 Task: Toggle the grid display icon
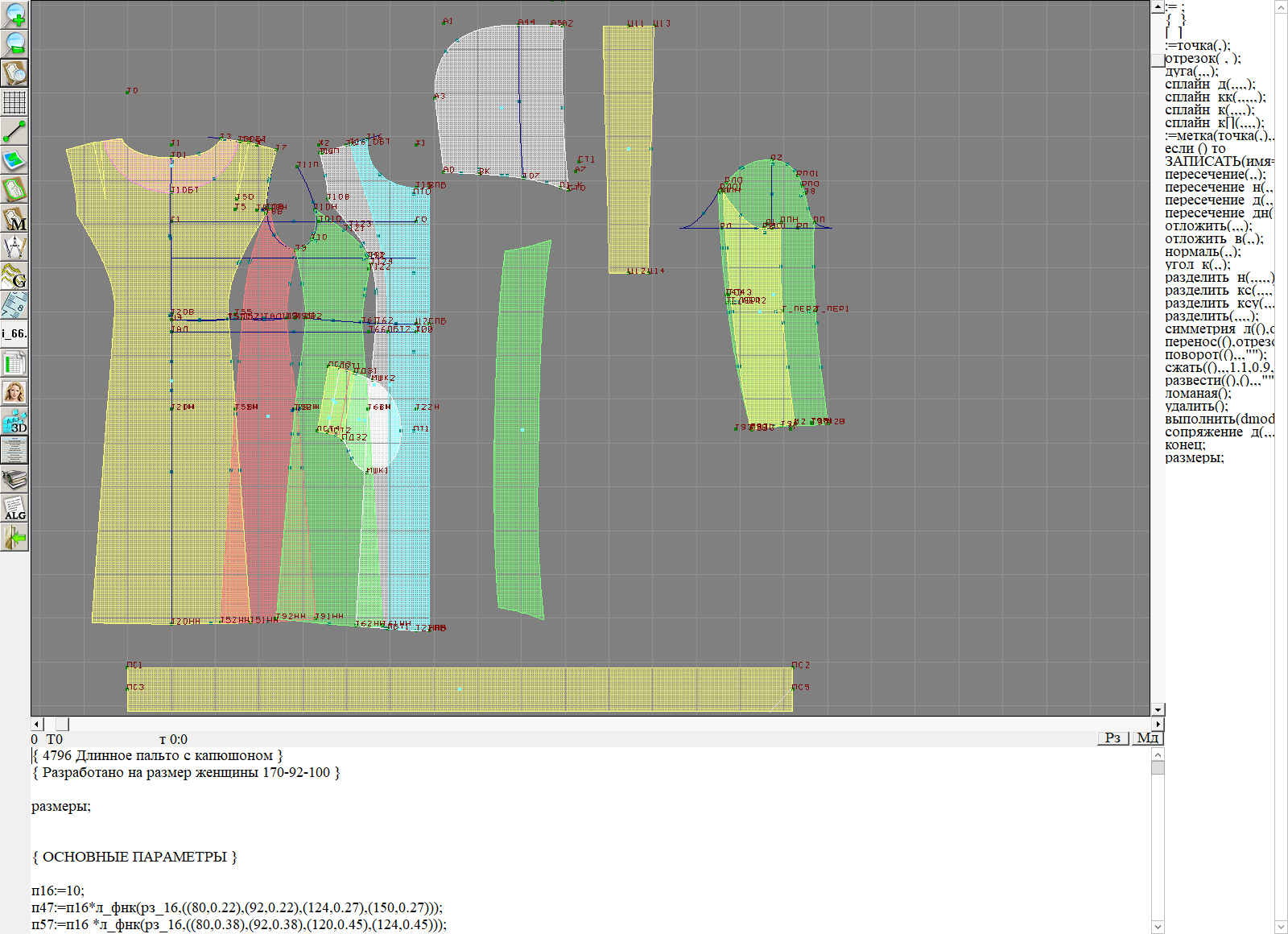(x=14, y=102)
